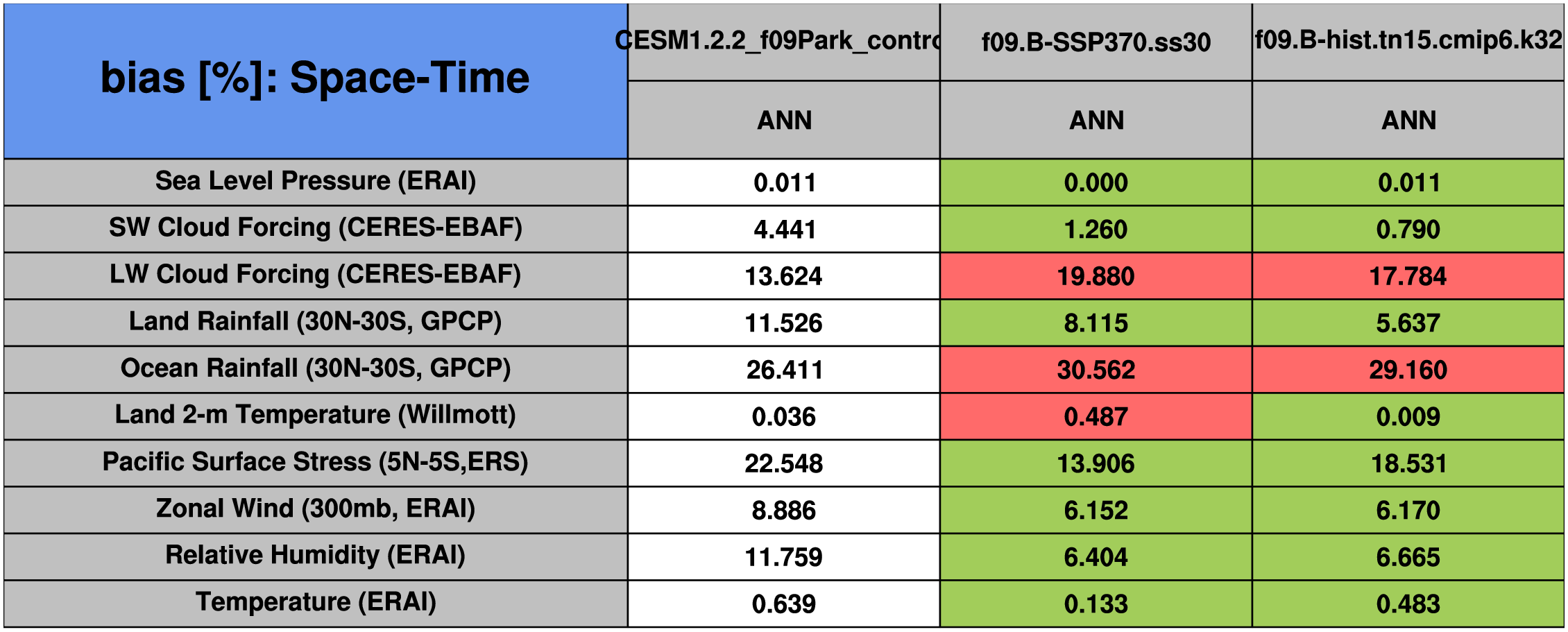Select the Zonal Wind (300mb, ERAI) label
The image size is (1568, 632).
[315, 509]
